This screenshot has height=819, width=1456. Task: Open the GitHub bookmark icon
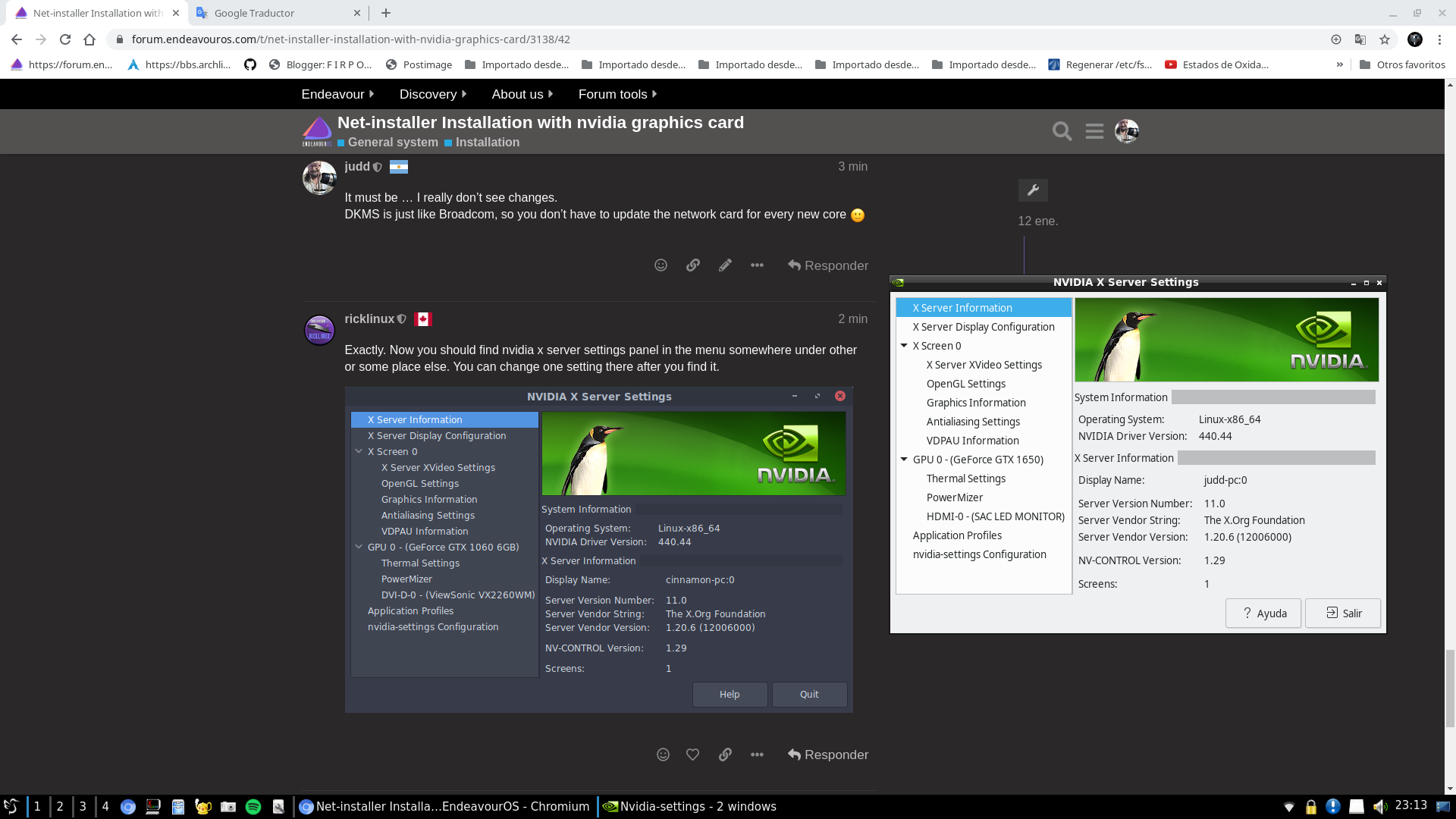(250, 64)
